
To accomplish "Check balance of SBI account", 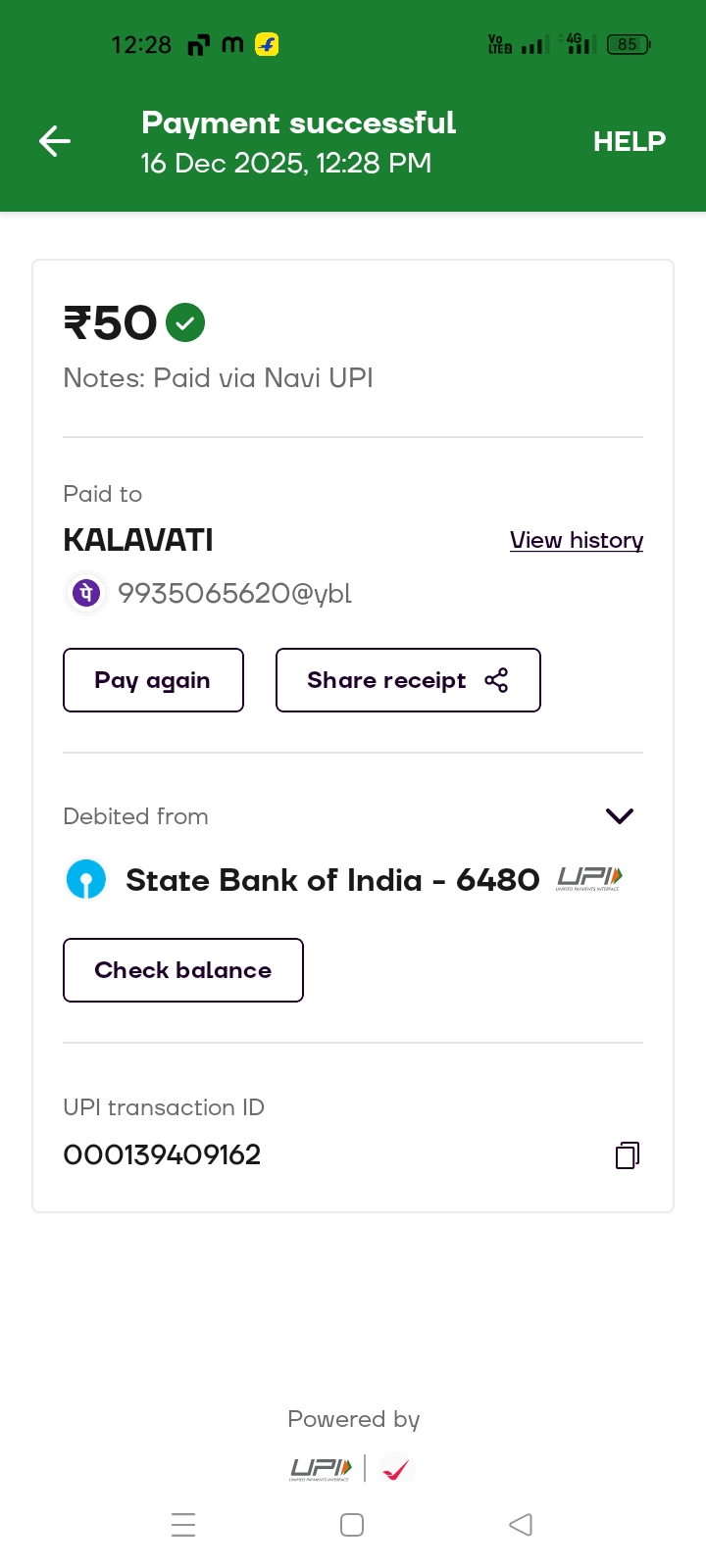I will [x=183, y=970].
